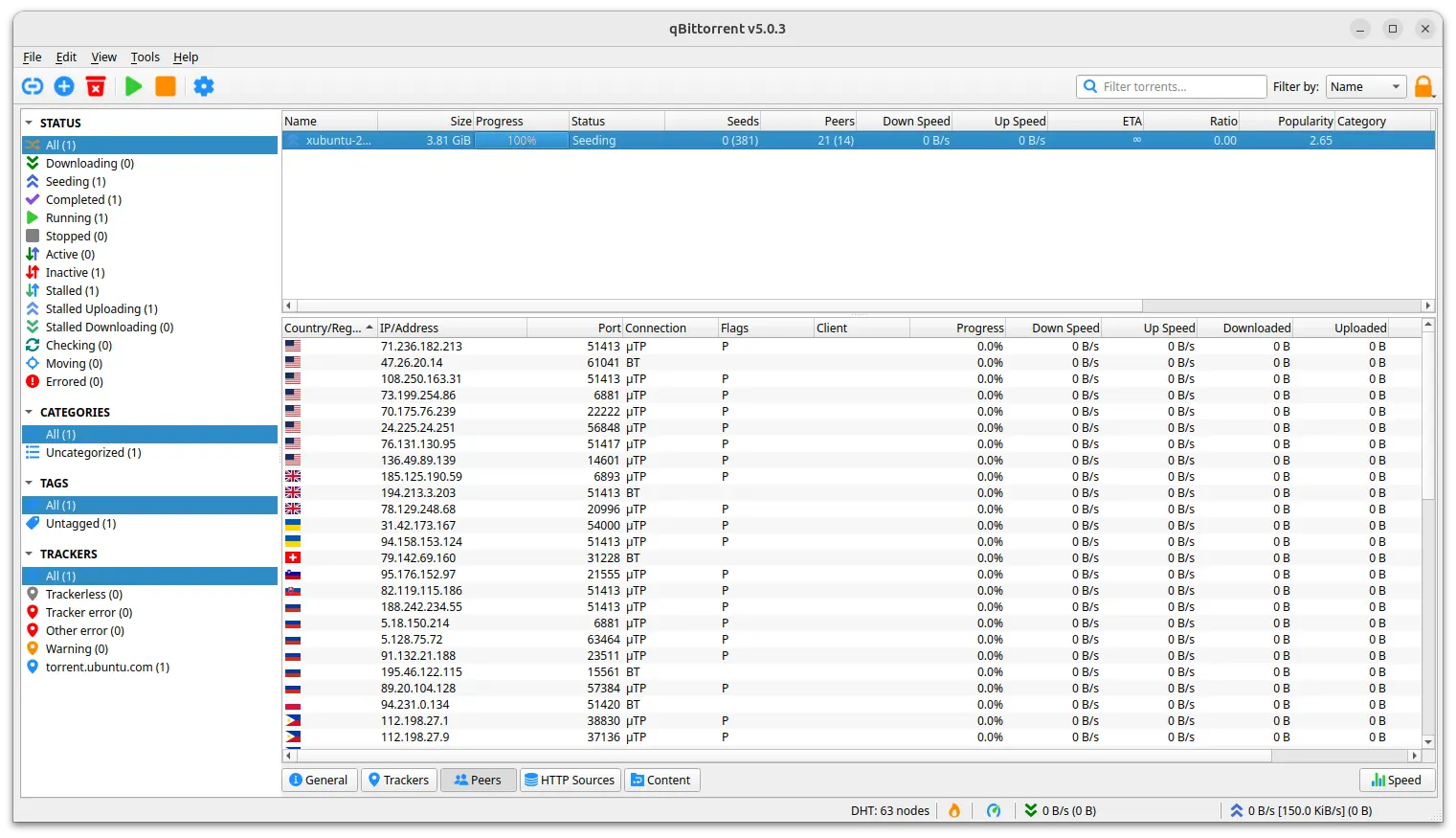Collapse the TRACKERS section

(29, 555)
